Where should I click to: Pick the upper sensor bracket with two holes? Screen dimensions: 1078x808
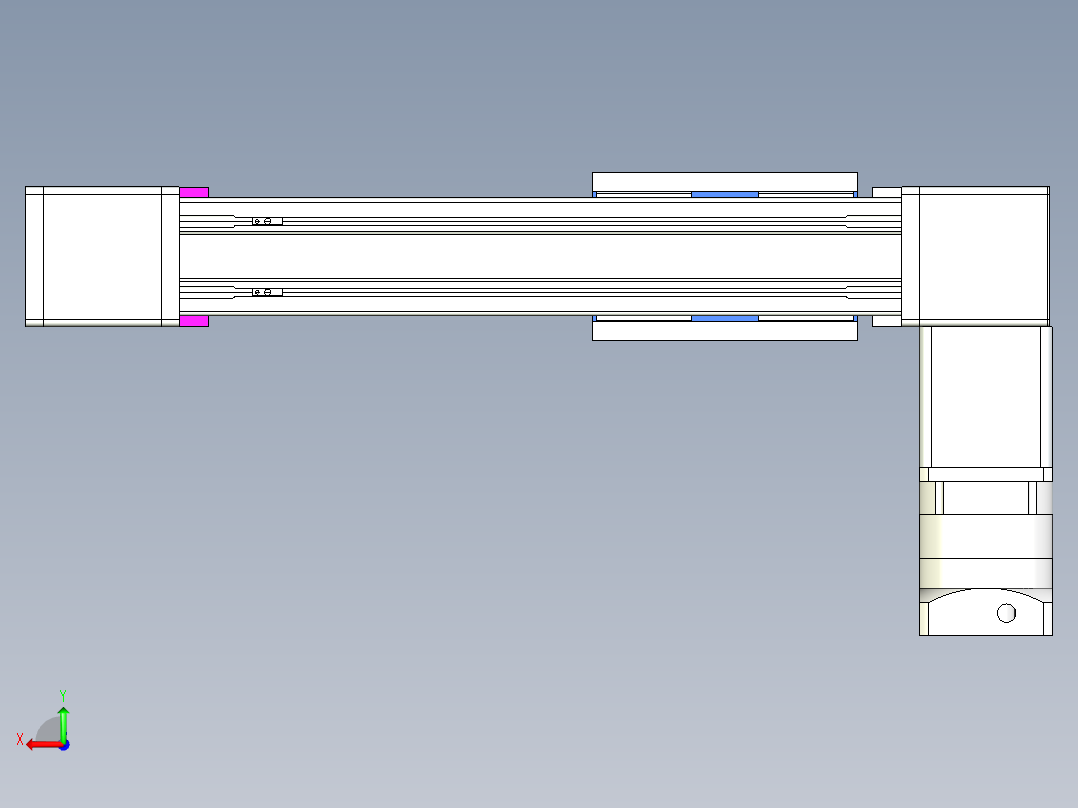267,221
